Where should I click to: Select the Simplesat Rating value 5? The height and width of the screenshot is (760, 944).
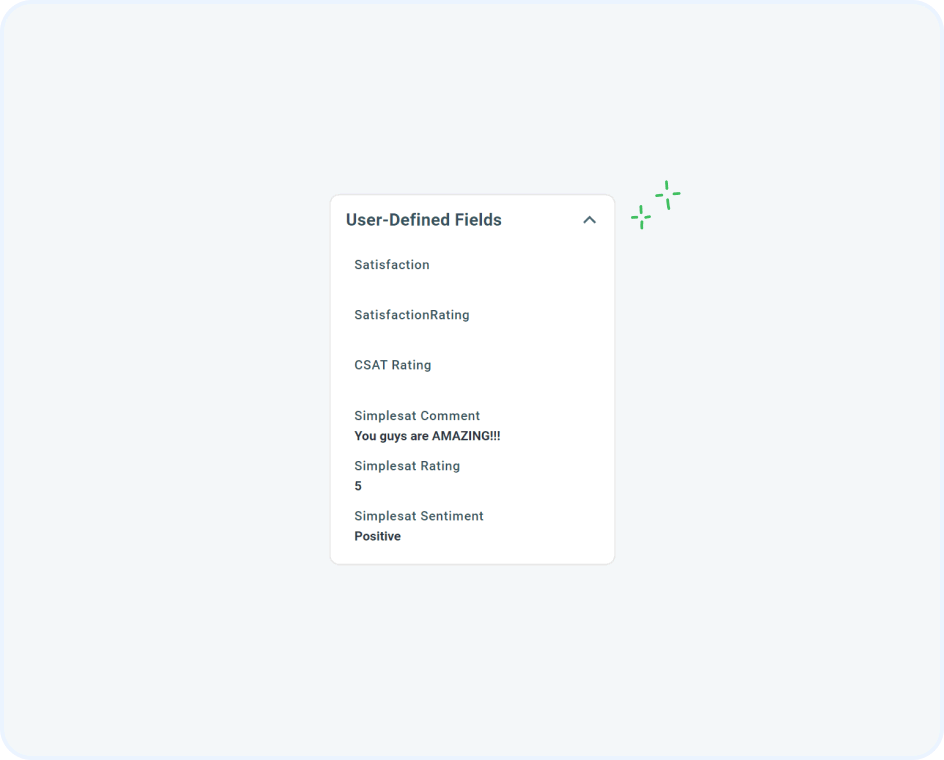(x=358, y=486)
